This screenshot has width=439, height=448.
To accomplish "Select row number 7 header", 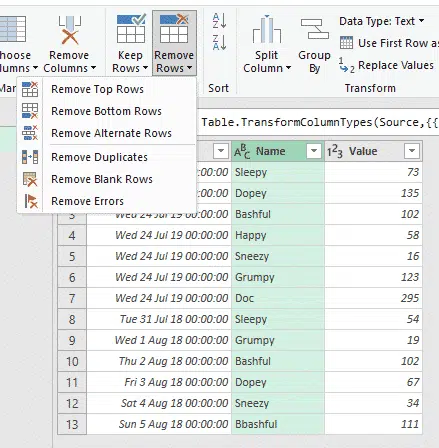I will [x=72, y=298].
